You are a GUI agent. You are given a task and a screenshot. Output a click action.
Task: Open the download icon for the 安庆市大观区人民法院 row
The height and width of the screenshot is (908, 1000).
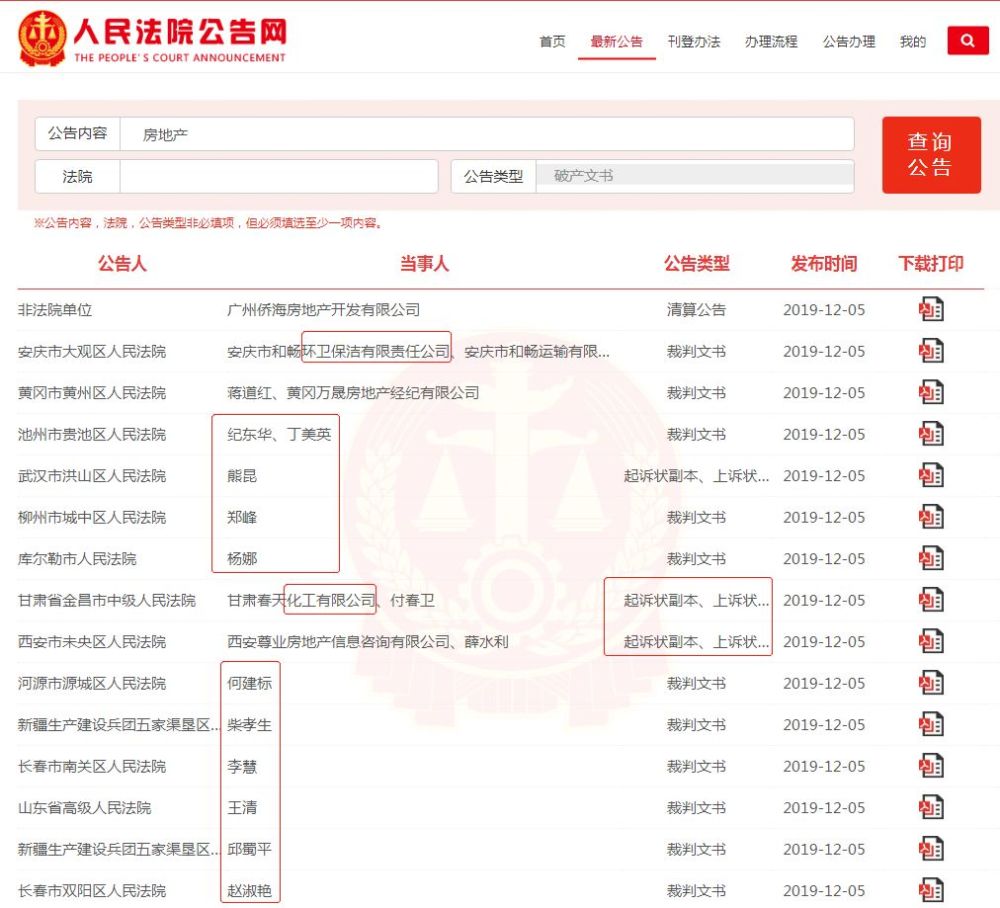(x=931, y=351)
